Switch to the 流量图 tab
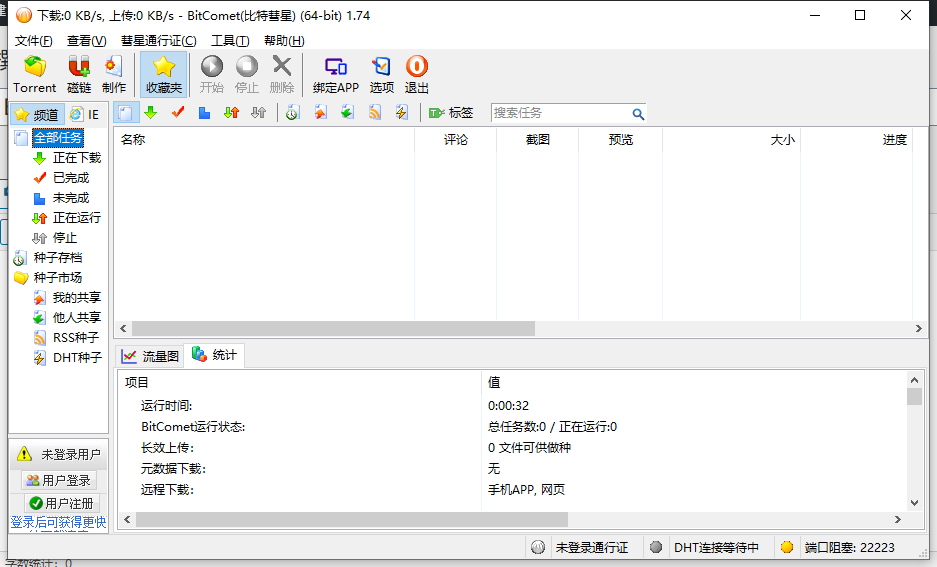Image resolution: width=937 pixels, height=567 pixels. [x=150, y=357]
